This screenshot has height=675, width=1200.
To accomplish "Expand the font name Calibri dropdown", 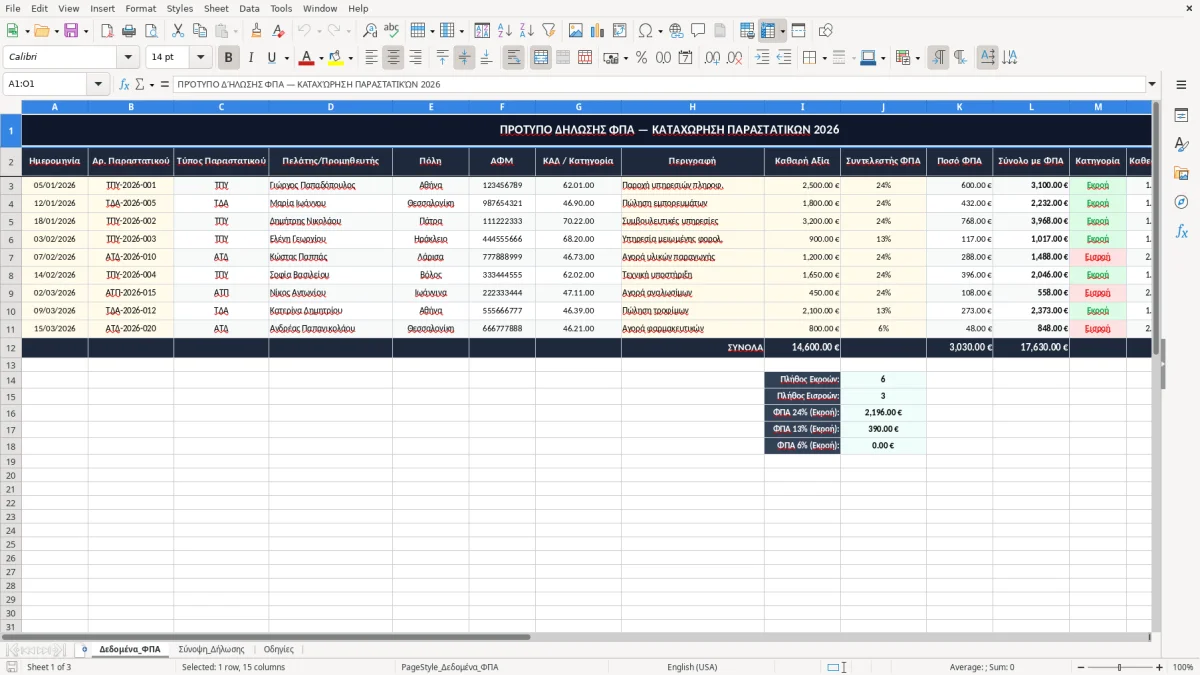I will pos(127,58).
